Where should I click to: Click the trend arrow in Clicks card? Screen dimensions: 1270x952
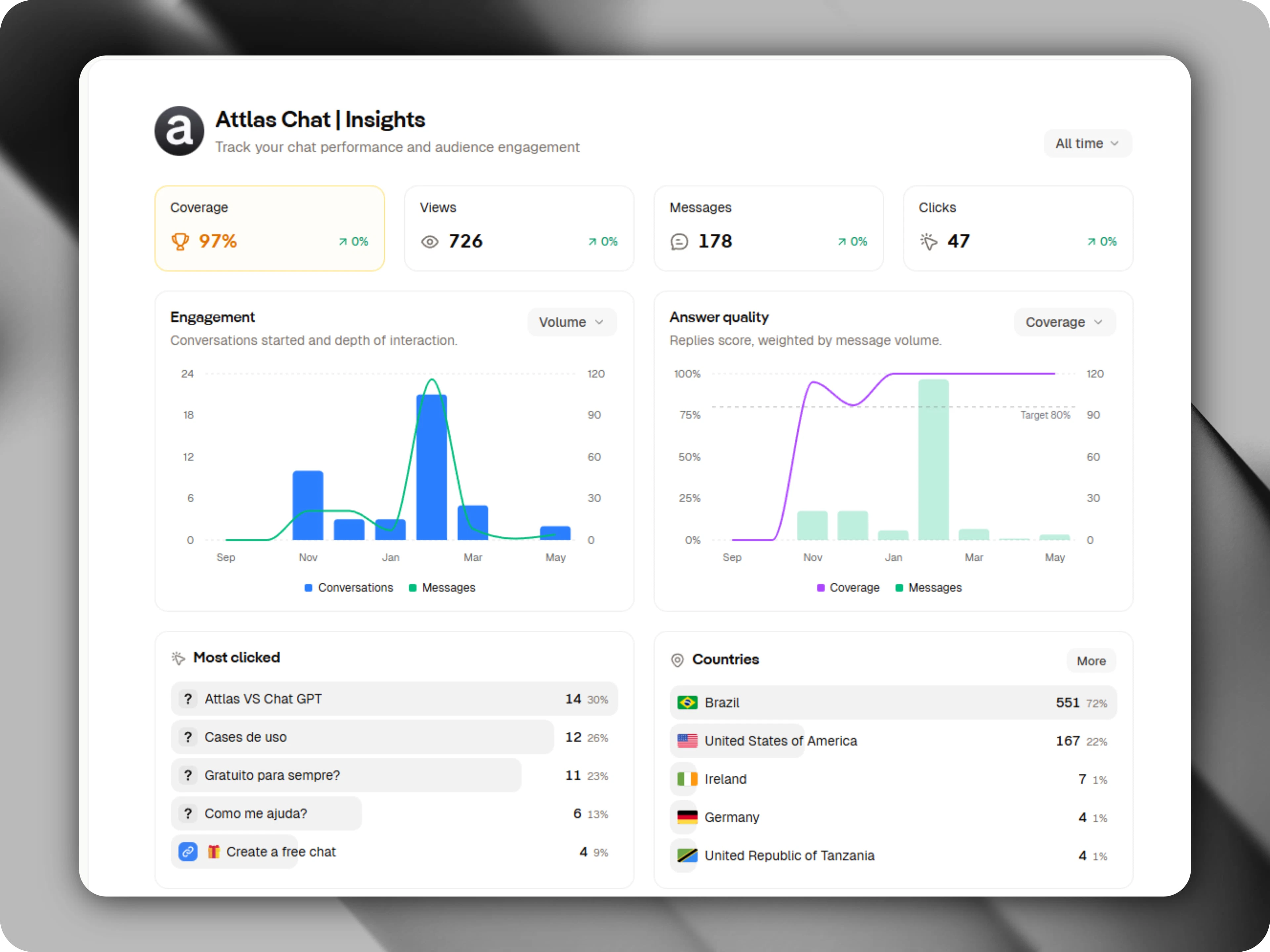[x=1091, y=242]
